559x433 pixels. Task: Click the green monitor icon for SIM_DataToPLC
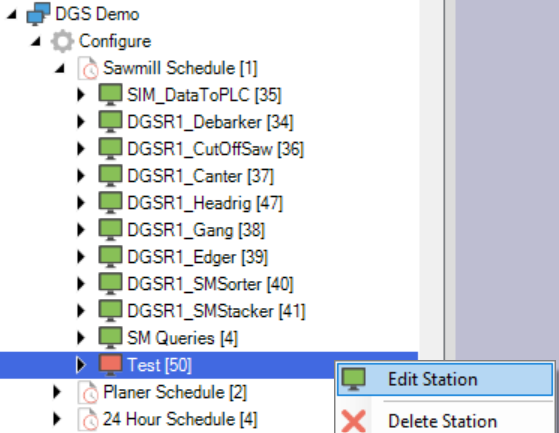point(110,95)
